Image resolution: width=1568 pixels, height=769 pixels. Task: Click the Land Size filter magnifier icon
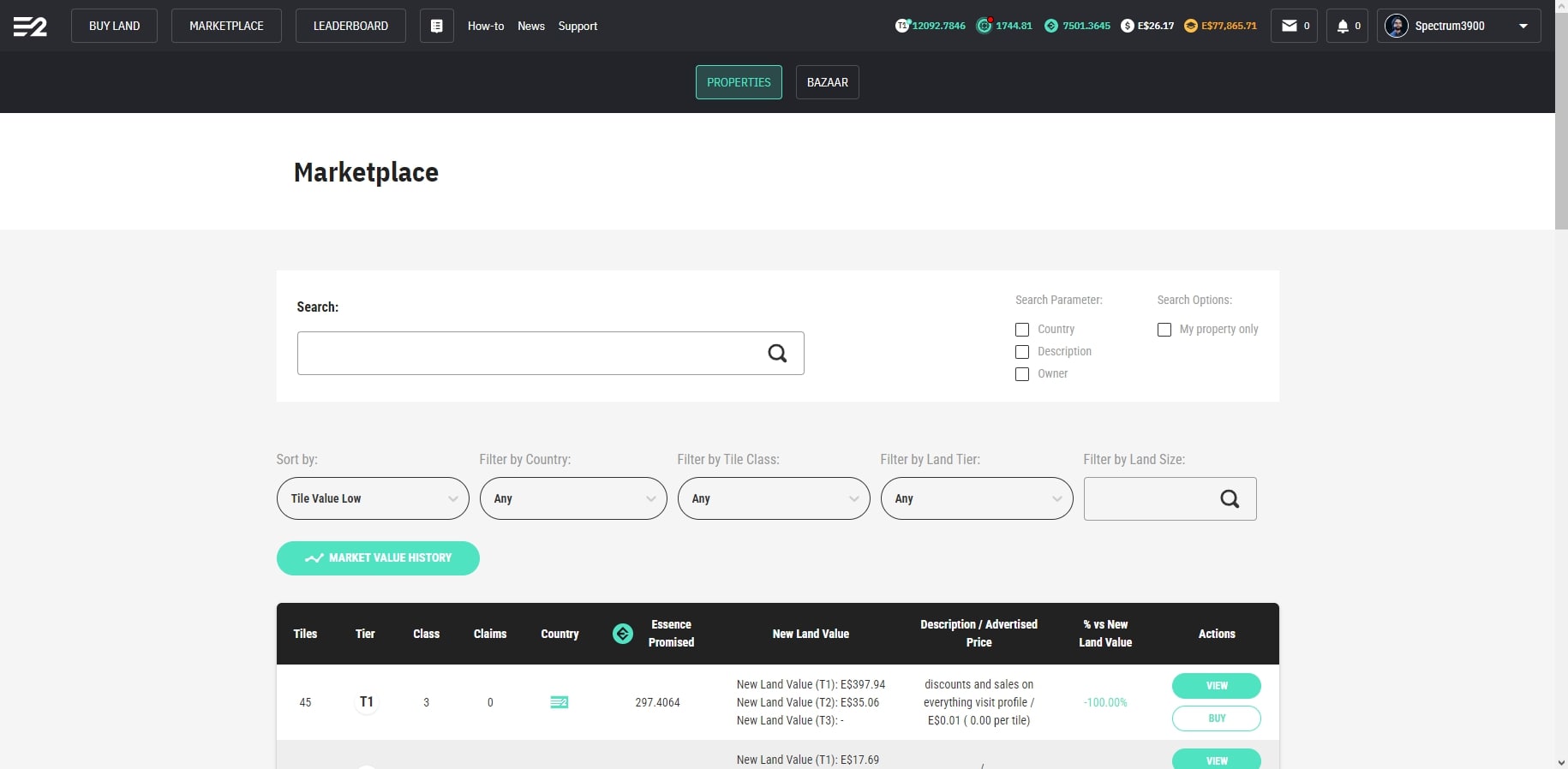(x=1230, y=498)
